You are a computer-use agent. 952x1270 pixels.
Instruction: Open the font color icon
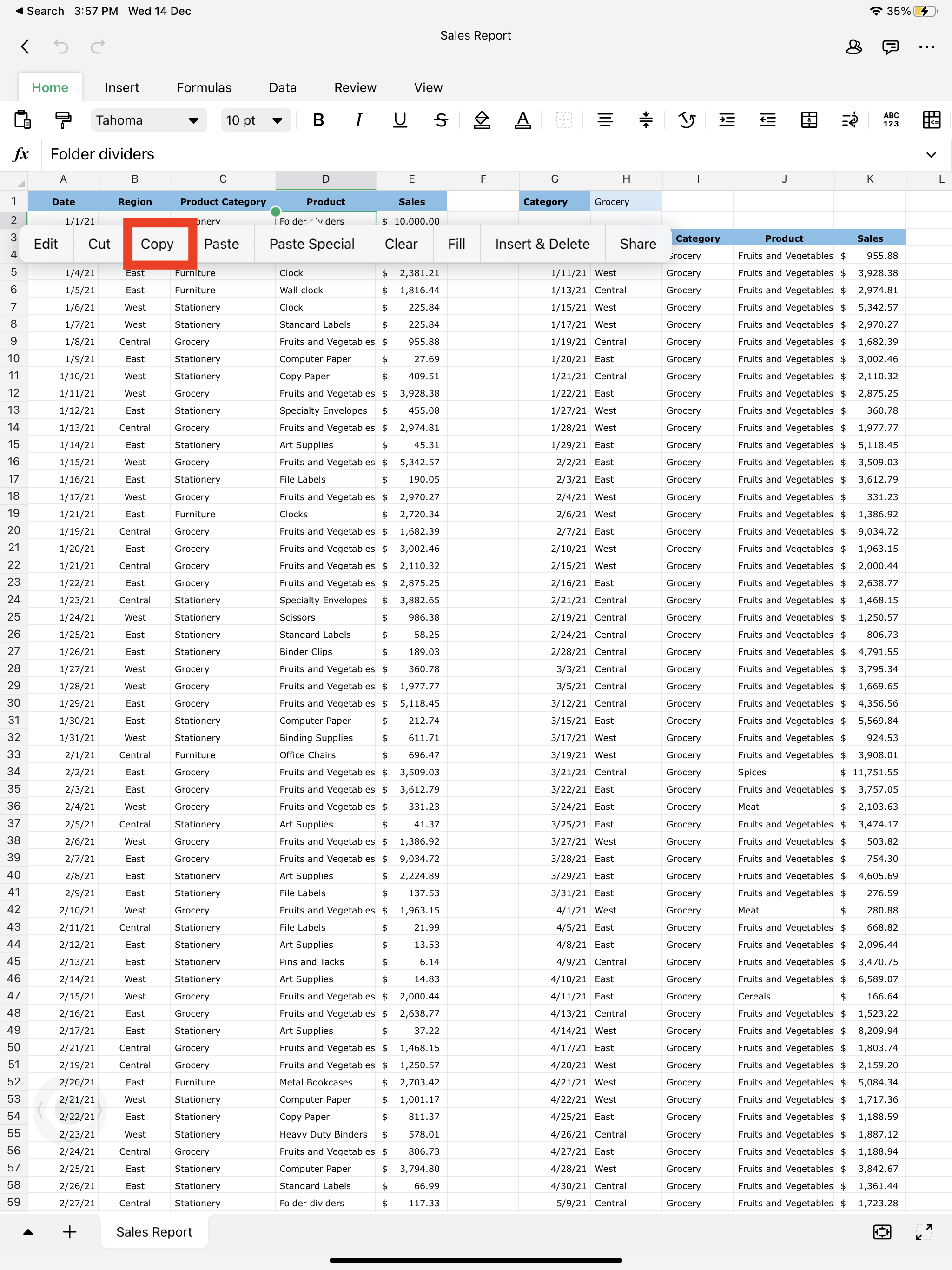[522, 120]
